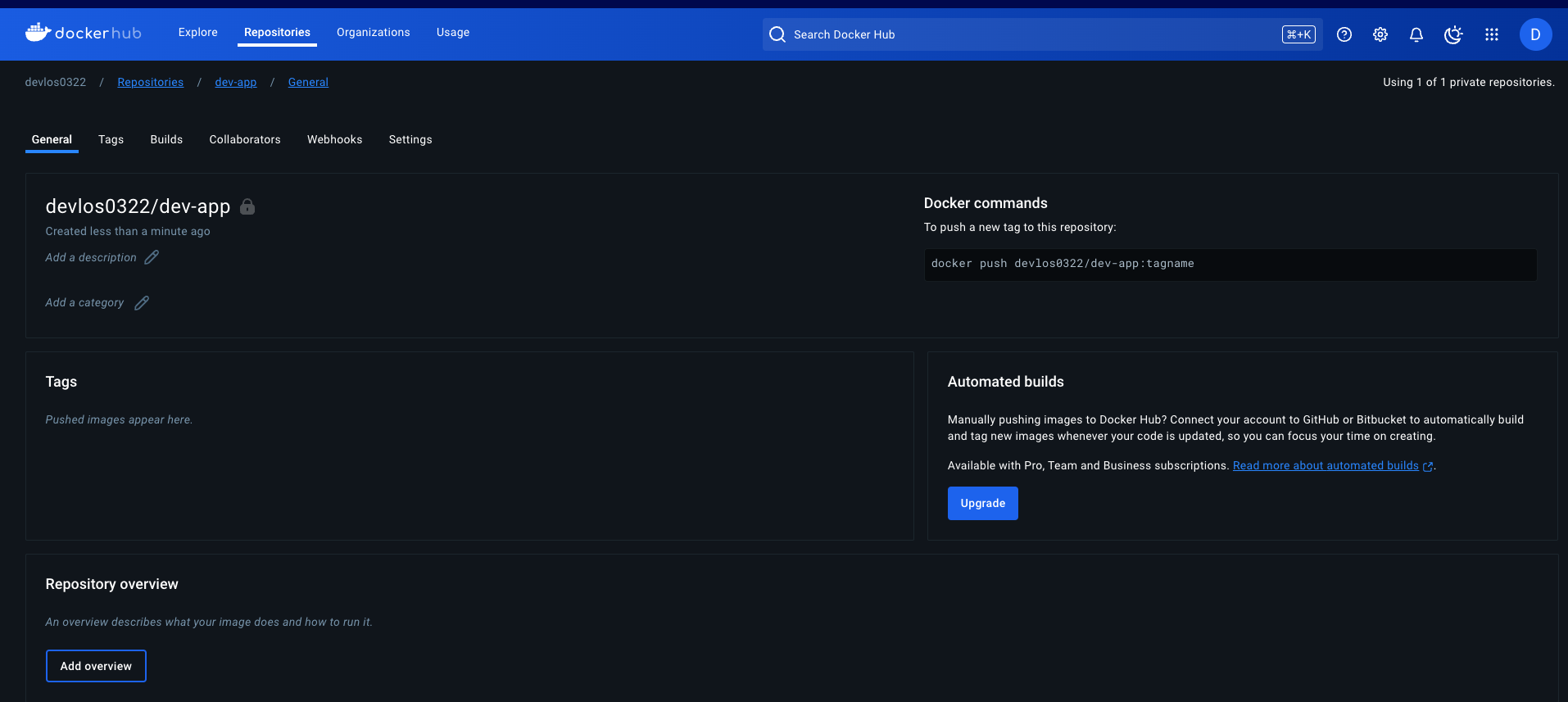1568x702 pixels.
Task: Click the pencil icon to add description
Action: point(152,257)
